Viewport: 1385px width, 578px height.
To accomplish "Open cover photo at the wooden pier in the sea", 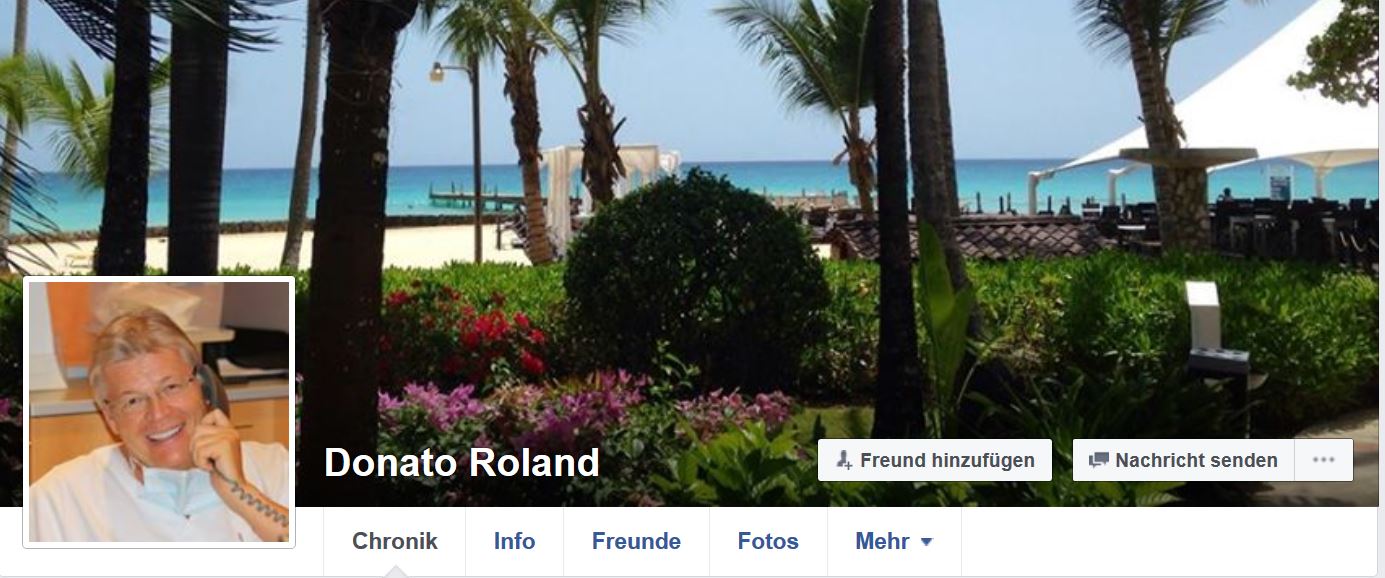I will pyautogui.click(x=474, y=193).
